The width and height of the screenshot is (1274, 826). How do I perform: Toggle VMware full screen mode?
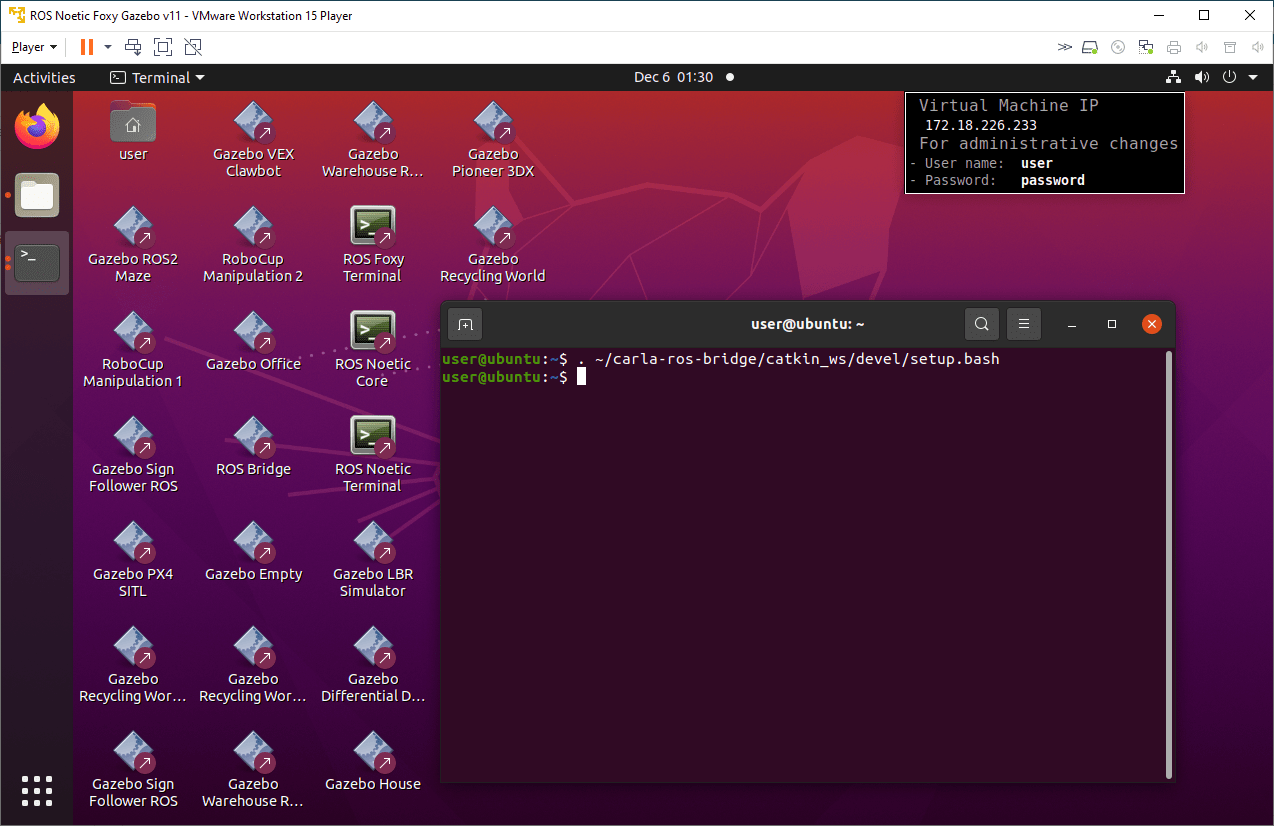click(x=163, y=47)
